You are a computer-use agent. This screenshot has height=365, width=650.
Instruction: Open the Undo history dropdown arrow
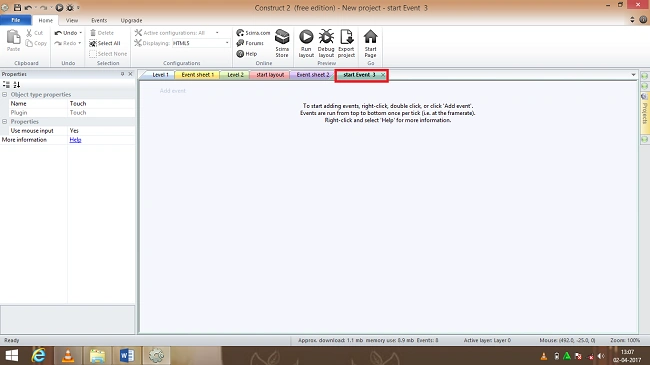pos(80,33)
